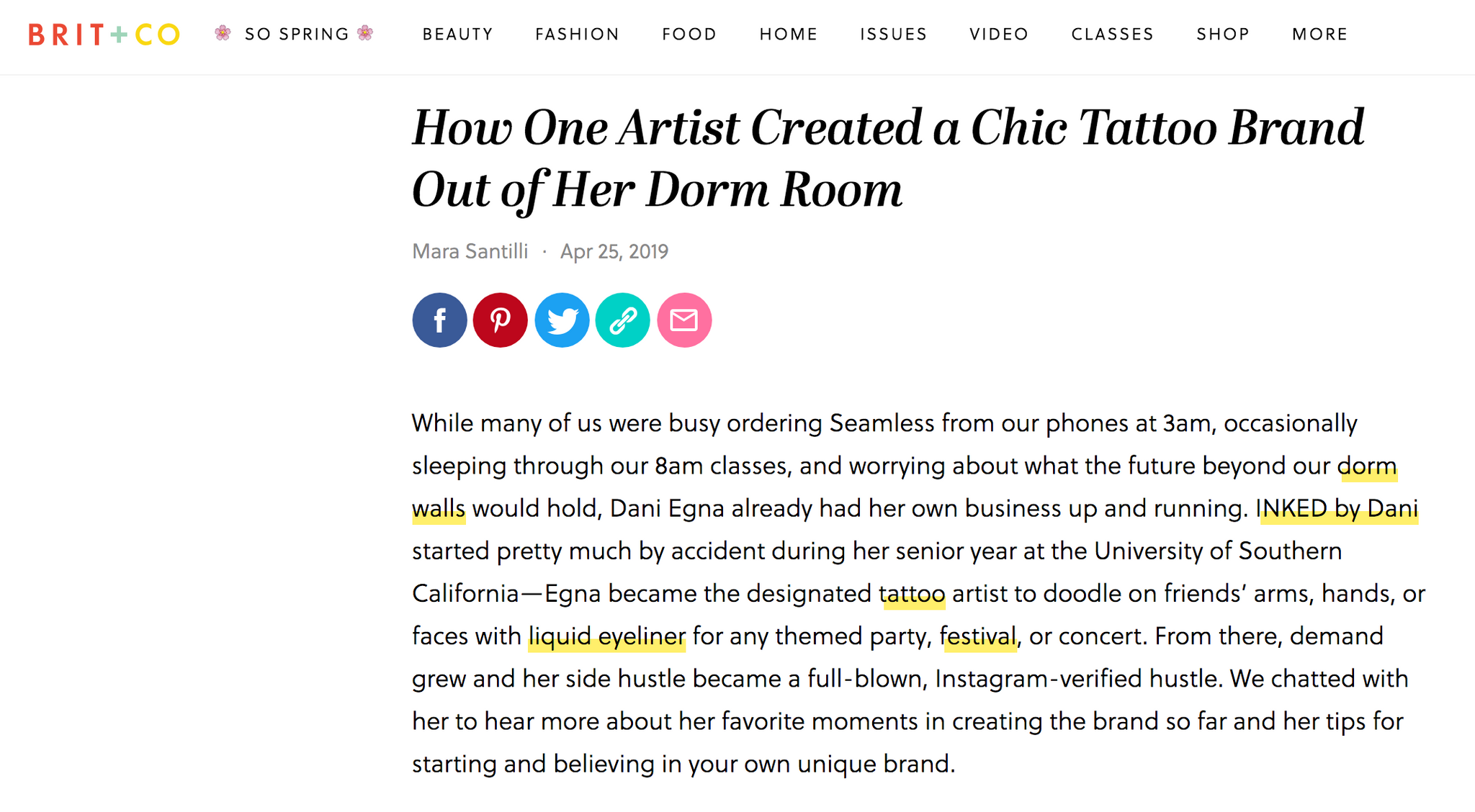This screenshot has width=1475, height=812.
Task: Email article using envelope icon
Action: point(684,320)
